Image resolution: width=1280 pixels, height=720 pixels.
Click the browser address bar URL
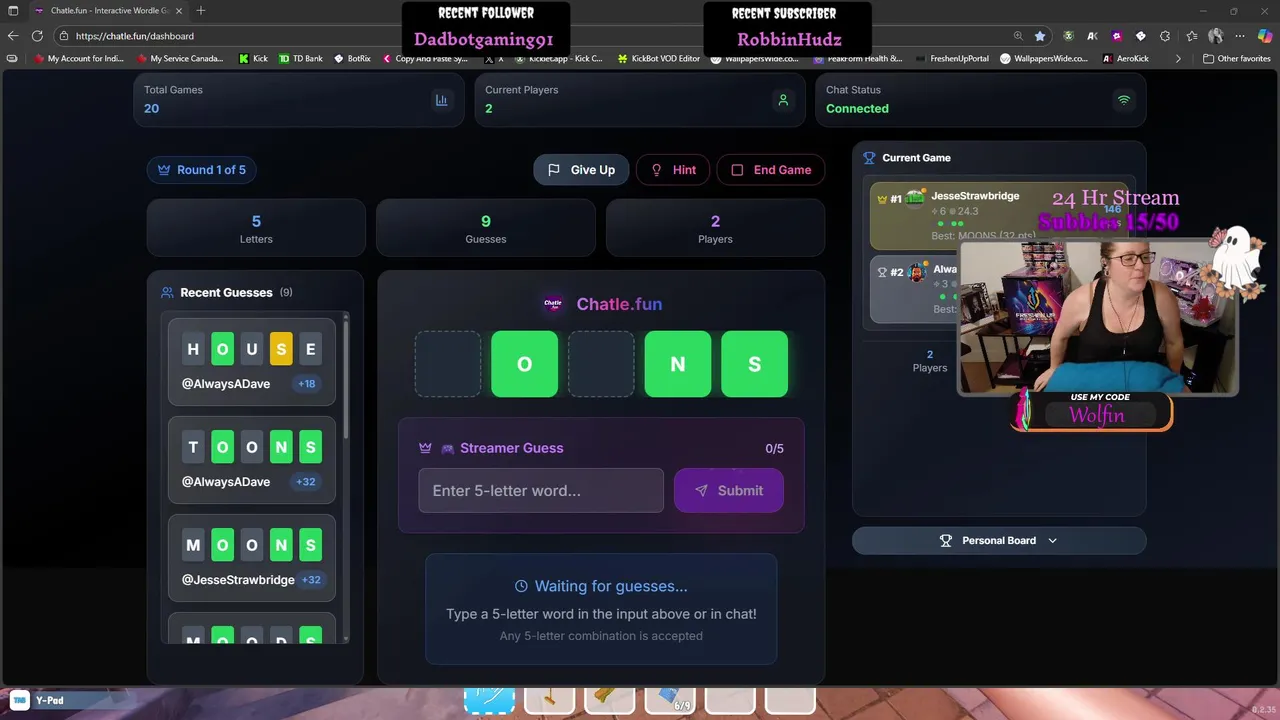pos(135,36)
